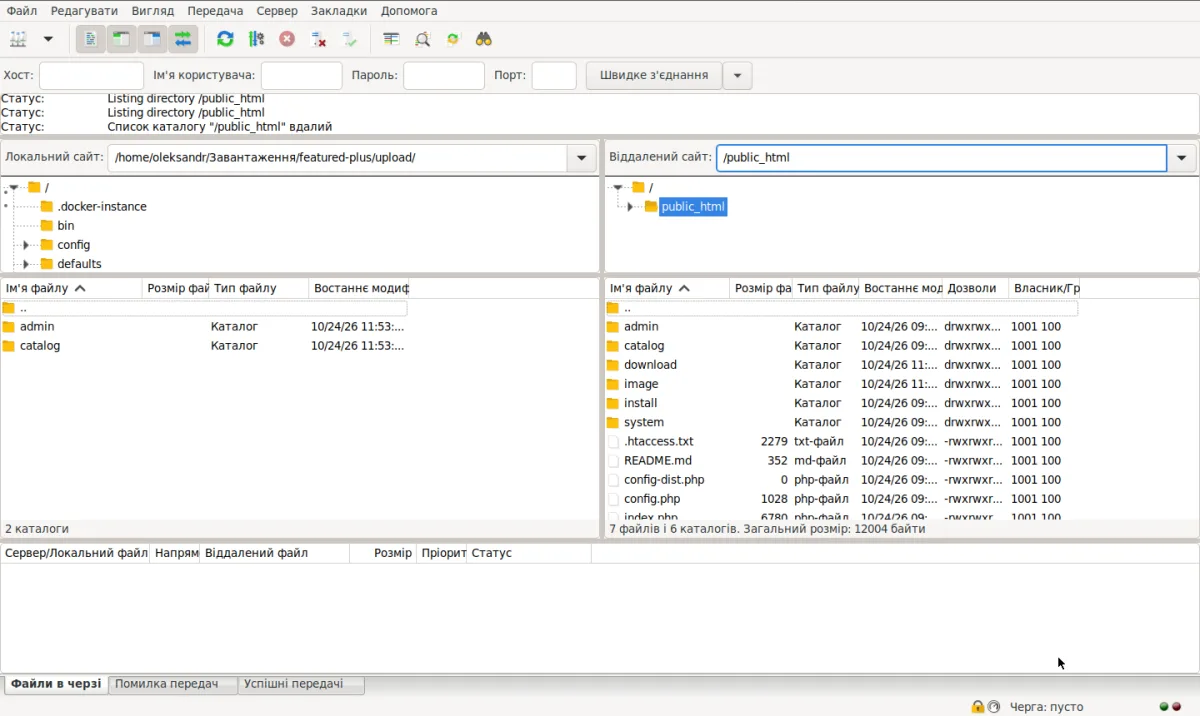Sort remote files by Дозволи column
This screenshot has width=1200, height=716.
coord(975,288)
